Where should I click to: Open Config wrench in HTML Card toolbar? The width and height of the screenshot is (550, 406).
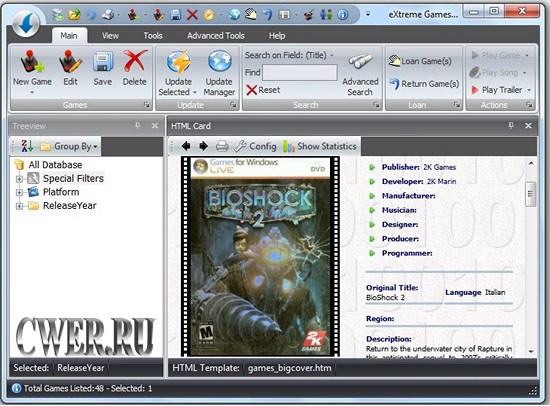255,146
